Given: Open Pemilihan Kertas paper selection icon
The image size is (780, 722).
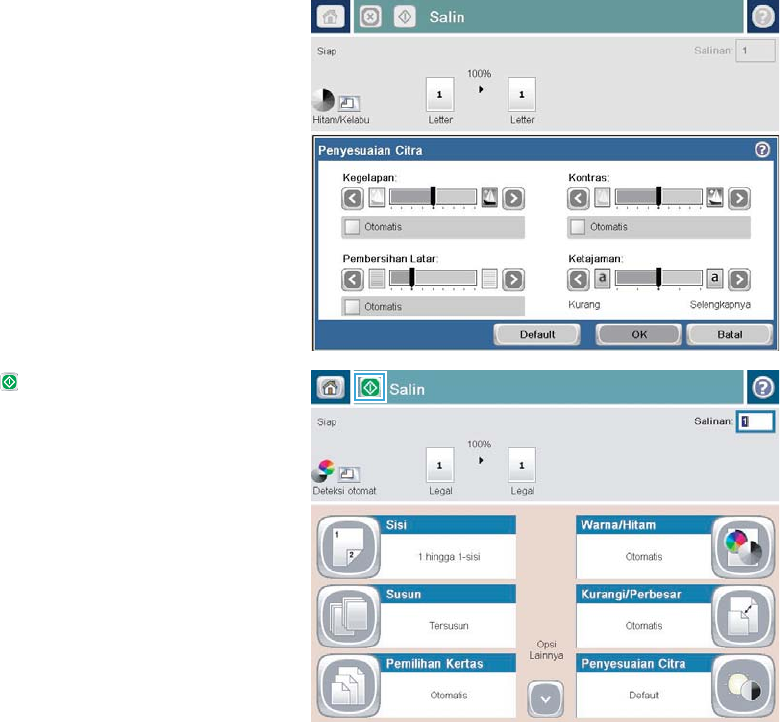Looking at the screenshot, I should tap(349, 686).
